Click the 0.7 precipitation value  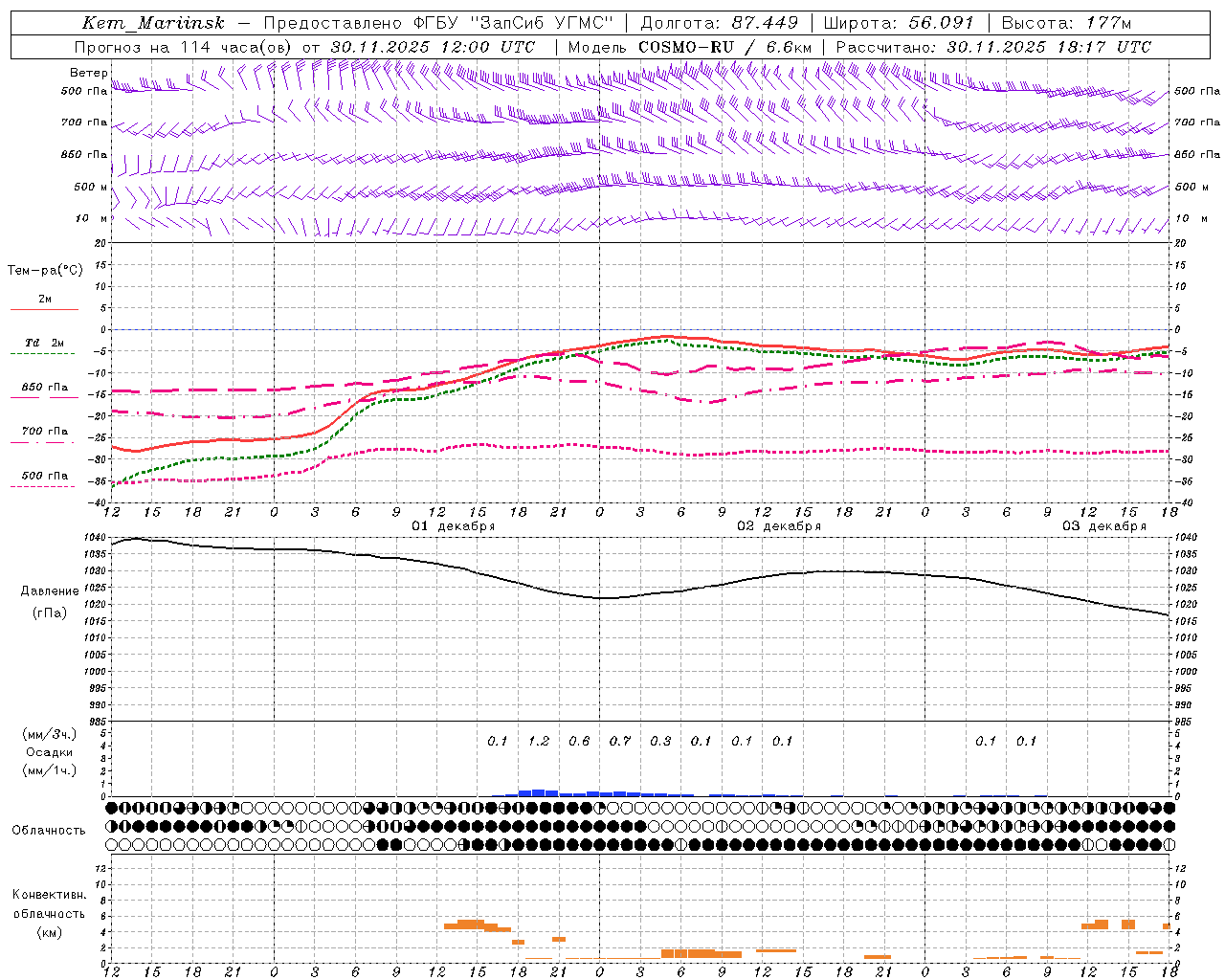point(620,741)
